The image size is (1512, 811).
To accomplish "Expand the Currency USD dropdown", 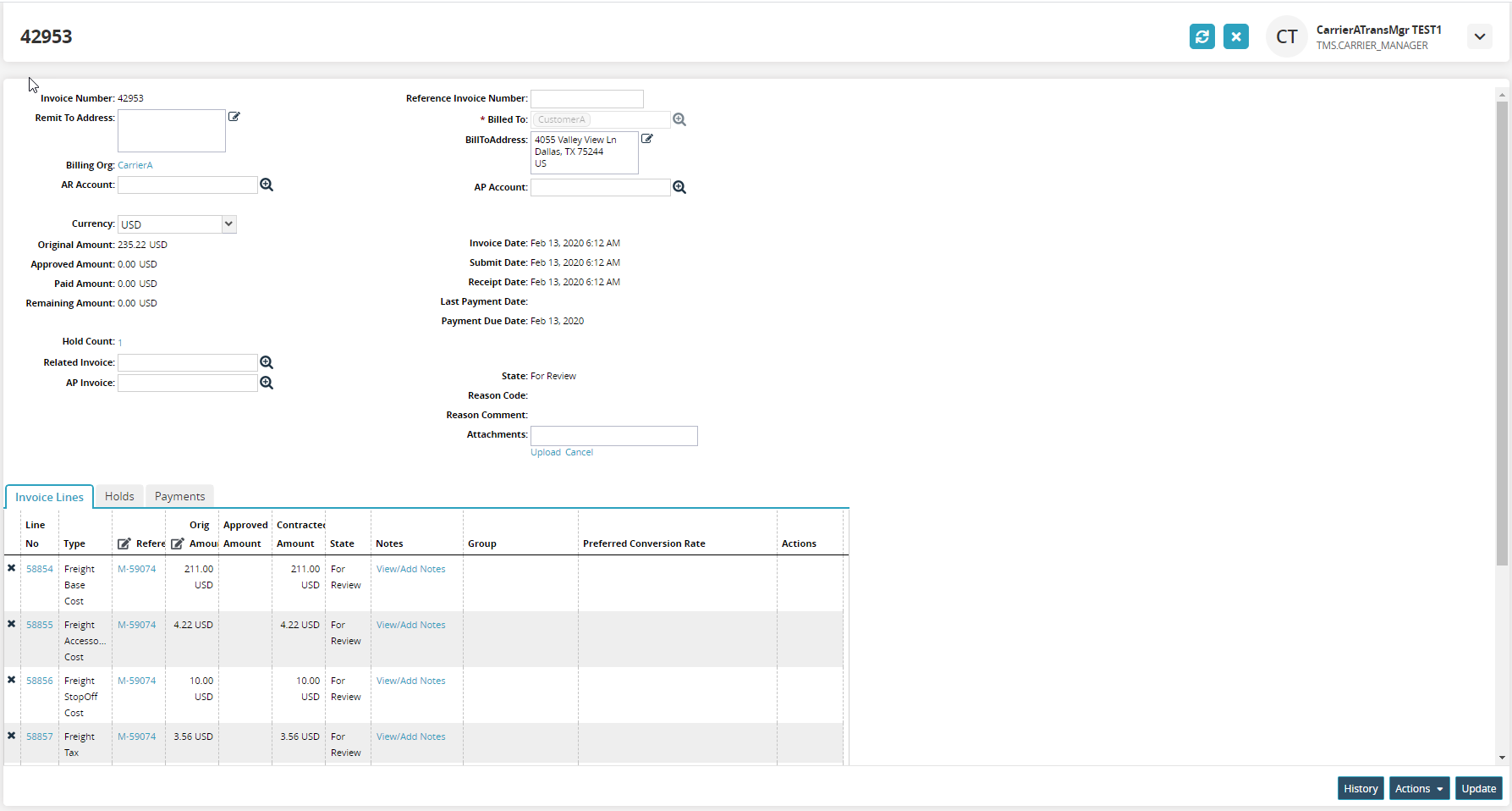I will (x=228, y=224).
